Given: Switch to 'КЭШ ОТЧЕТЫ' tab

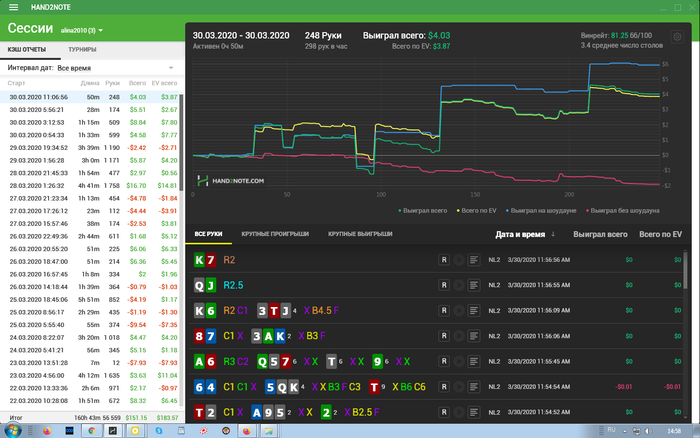Looking at the screenshot, I should (27, 50).
